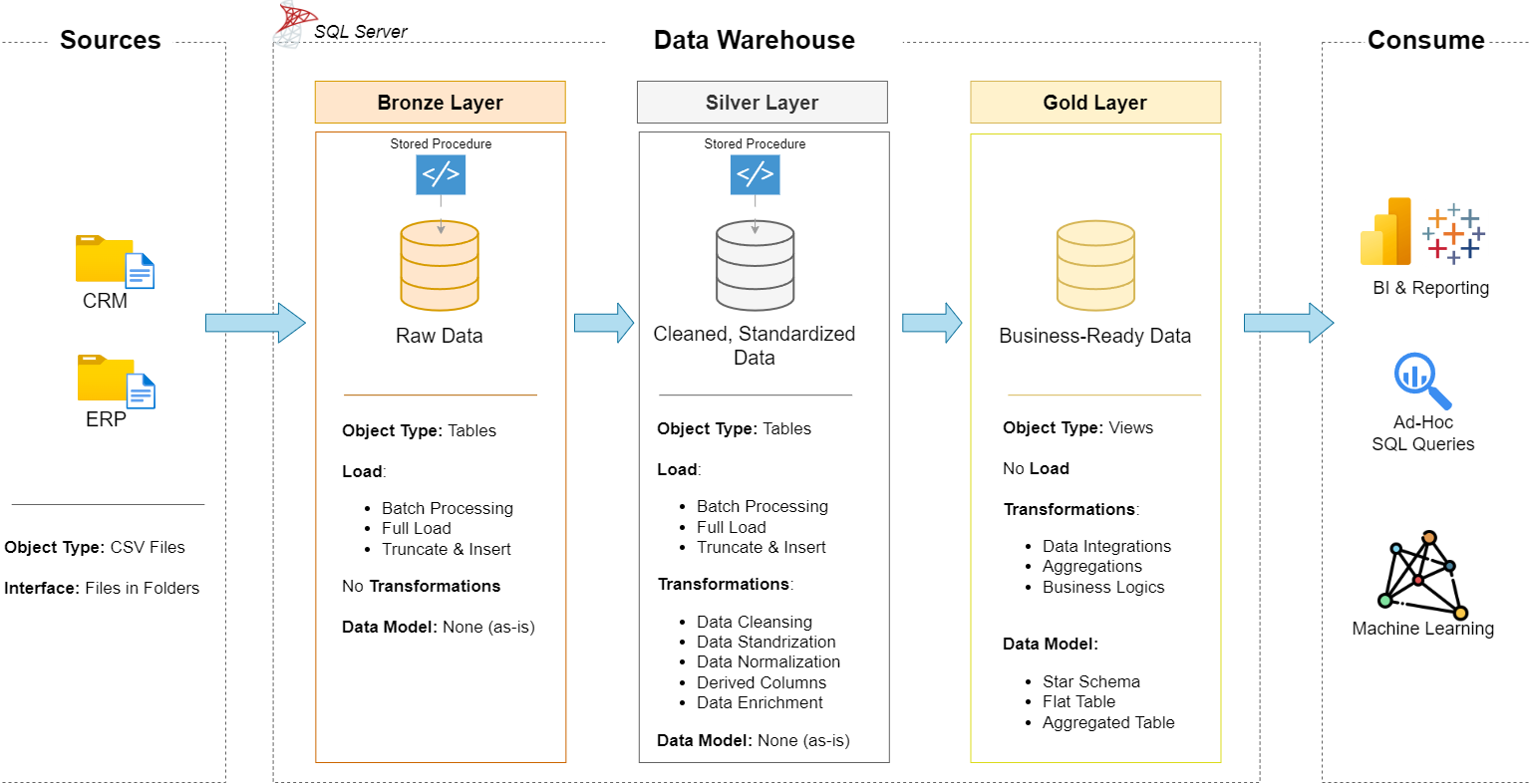Click the Silver Layer header bar
This screenshot has width=1530, height=784.
coord(762,102)
